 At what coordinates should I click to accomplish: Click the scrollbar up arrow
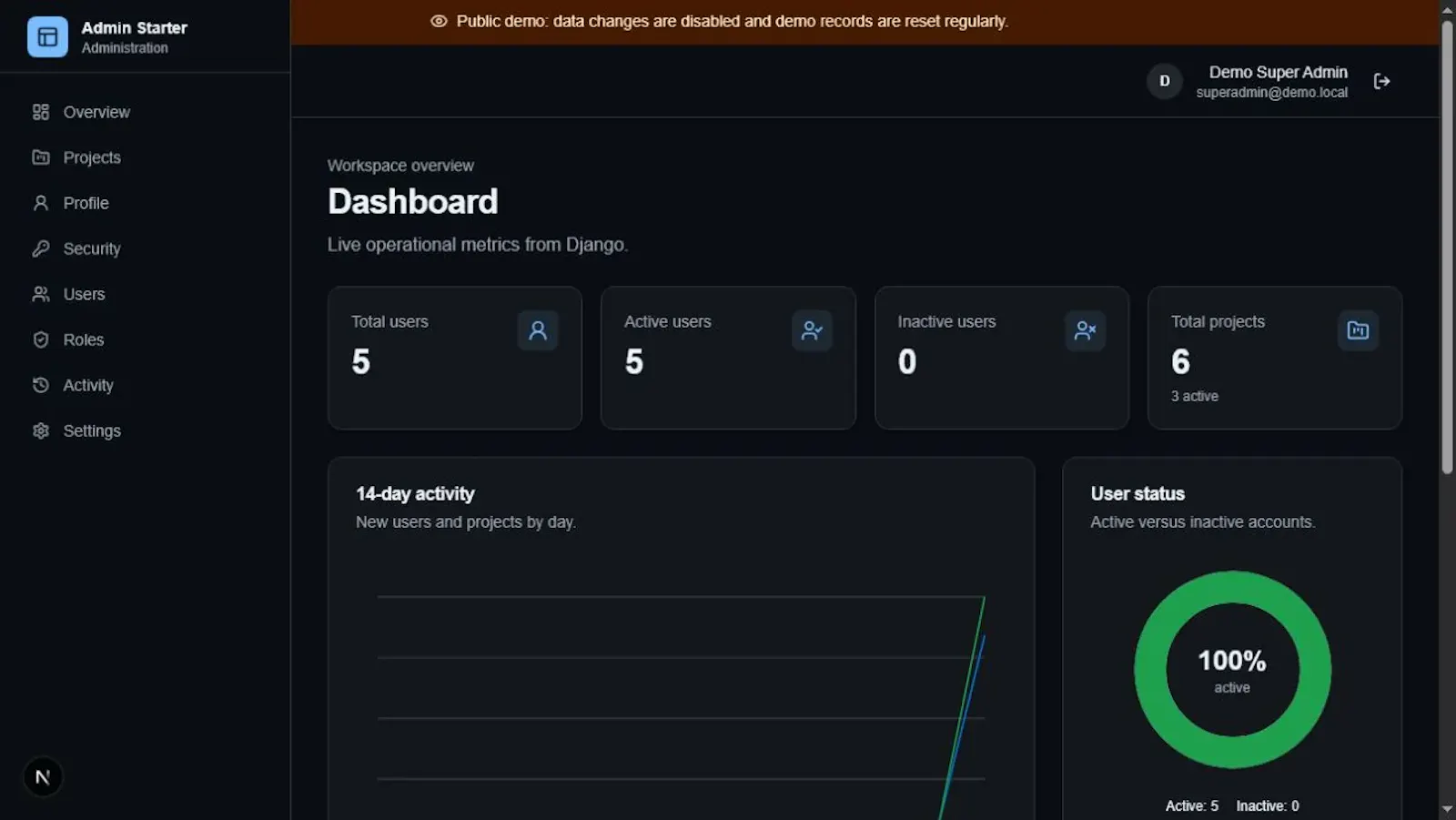point(1447,9)
